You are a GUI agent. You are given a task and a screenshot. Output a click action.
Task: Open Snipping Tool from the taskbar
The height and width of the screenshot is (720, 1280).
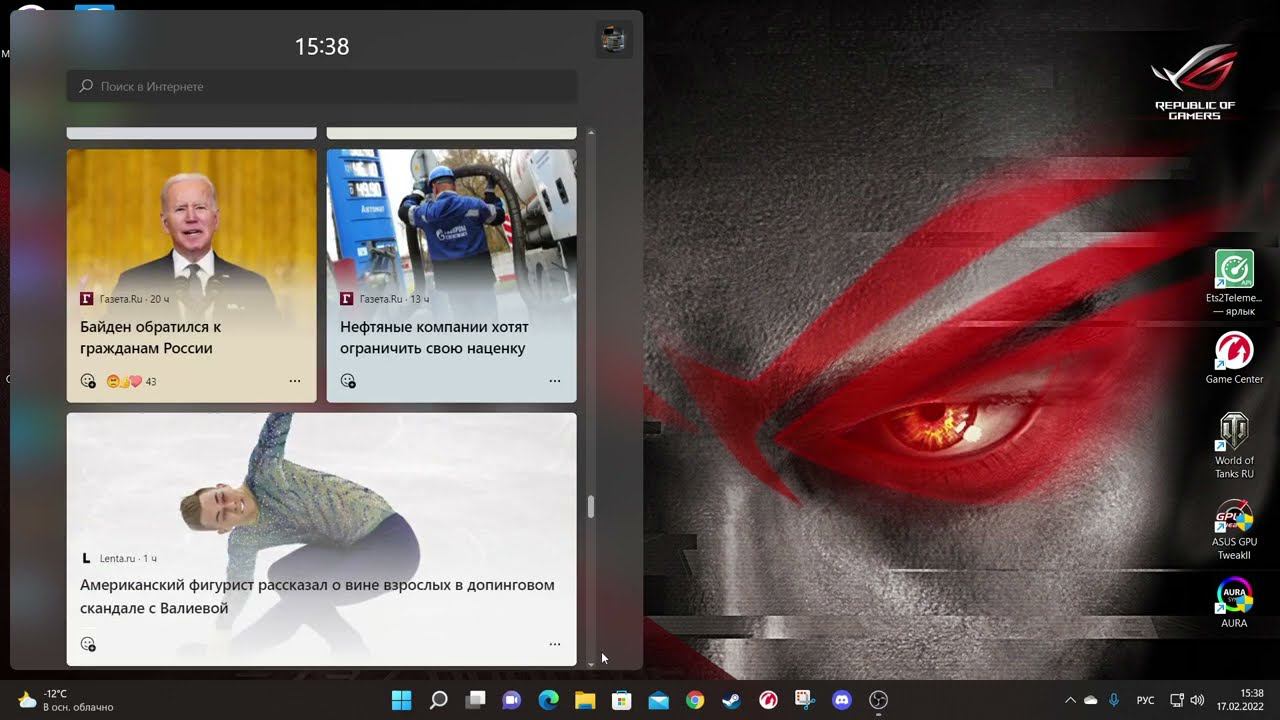tap(805, 700)
